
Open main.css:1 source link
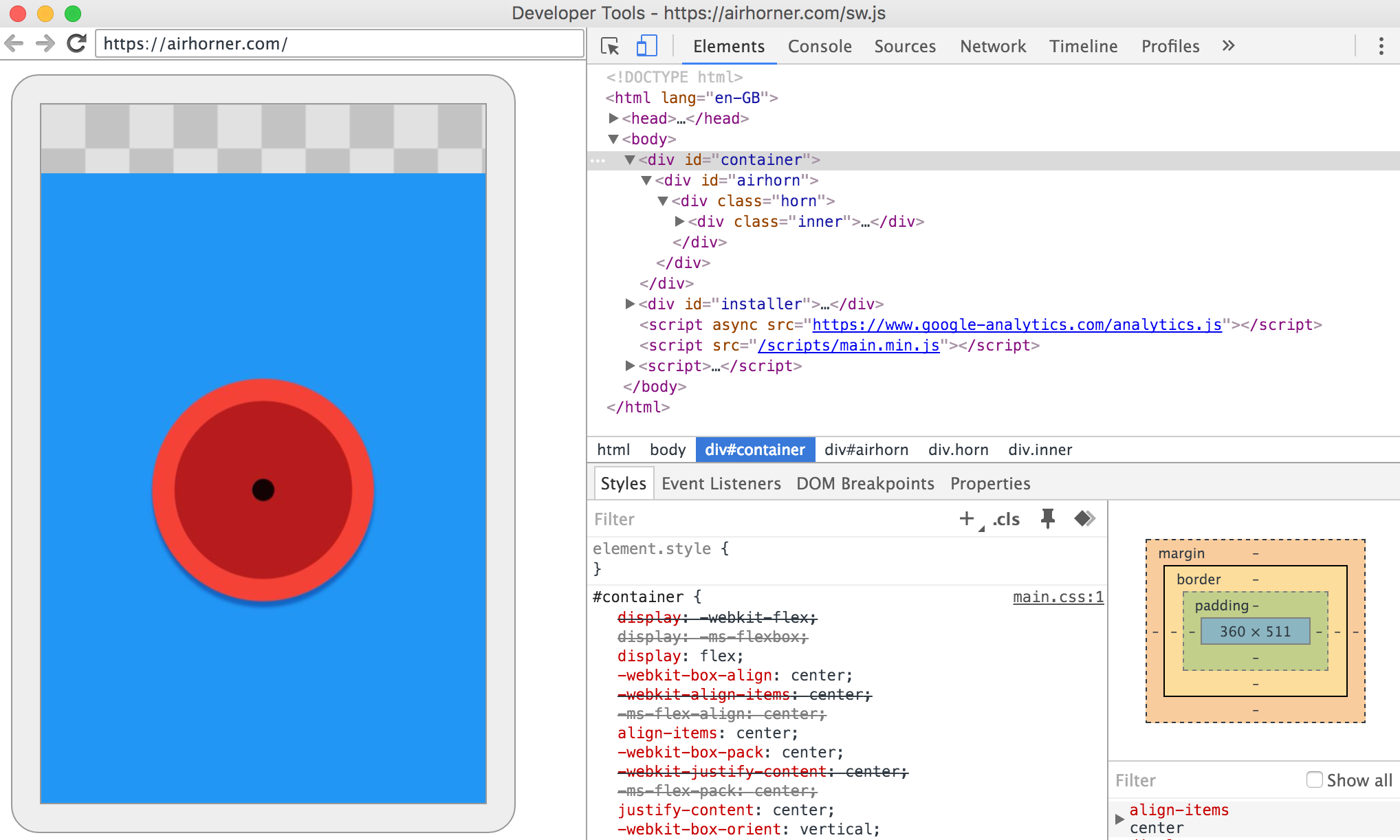[x=1058, y=597]
